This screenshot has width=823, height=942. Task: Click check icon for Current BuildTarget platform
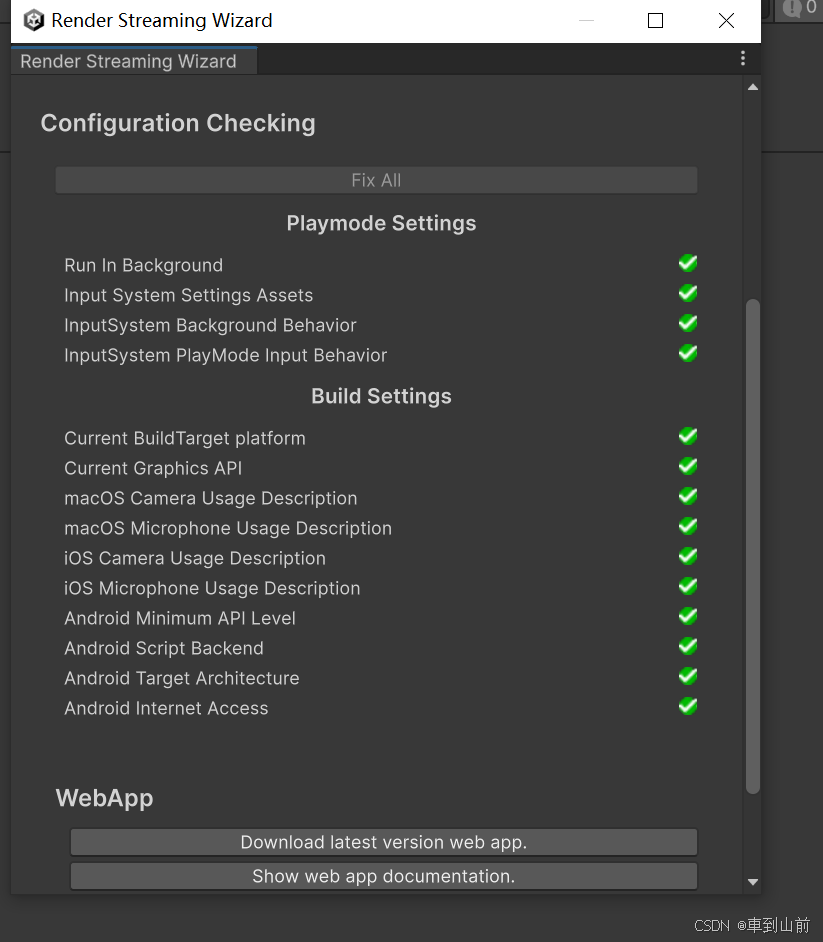point(688,436)
